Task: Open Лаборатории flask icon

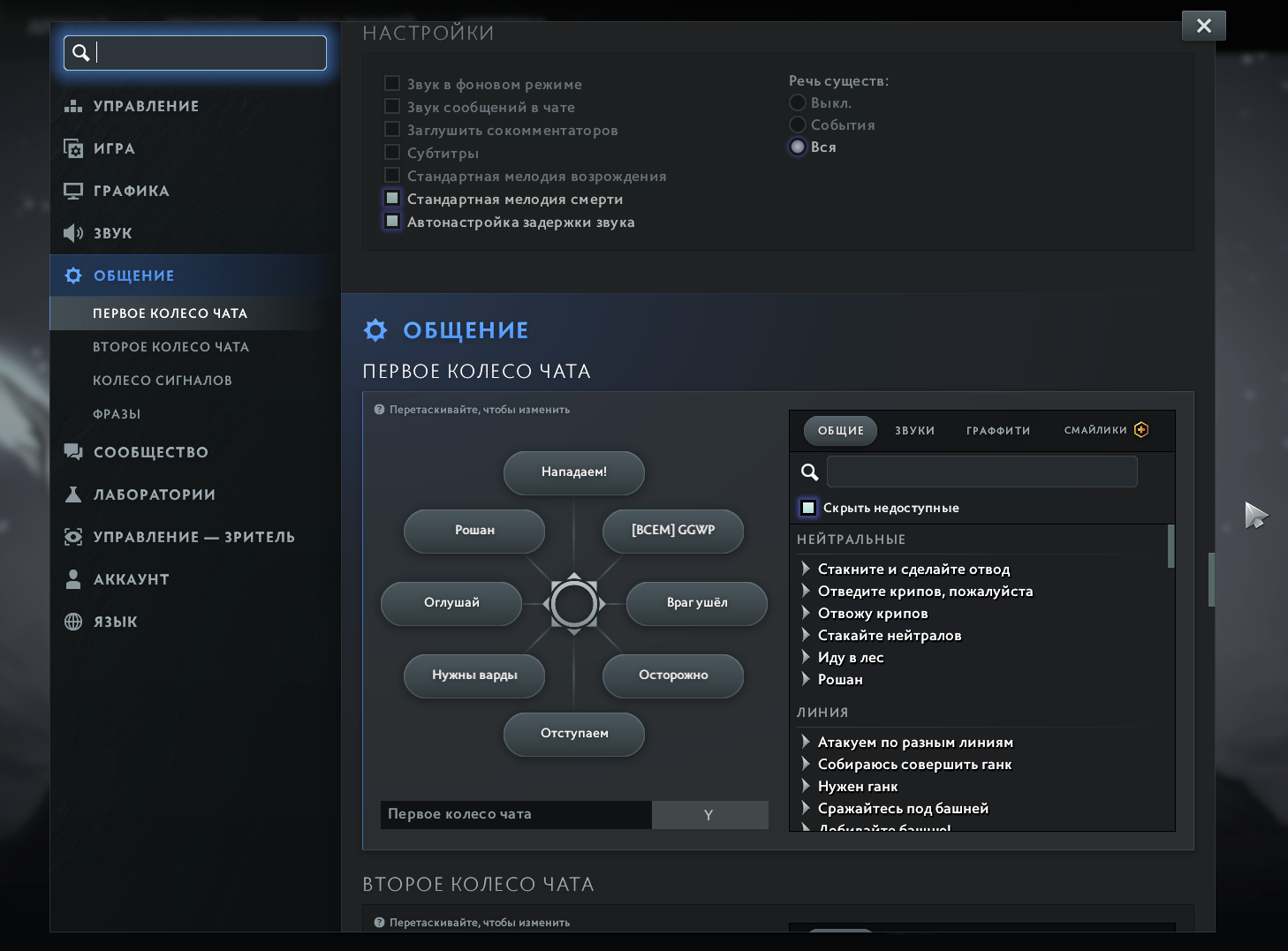Action: (73, 494)
